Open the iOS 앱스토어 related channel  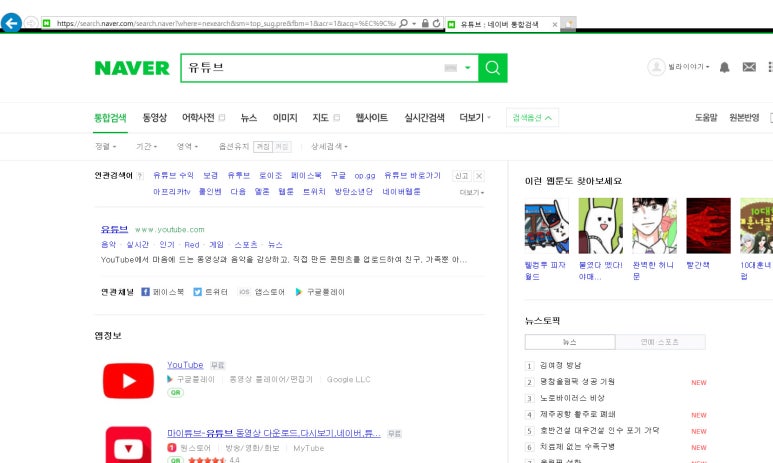click(262, 292)
